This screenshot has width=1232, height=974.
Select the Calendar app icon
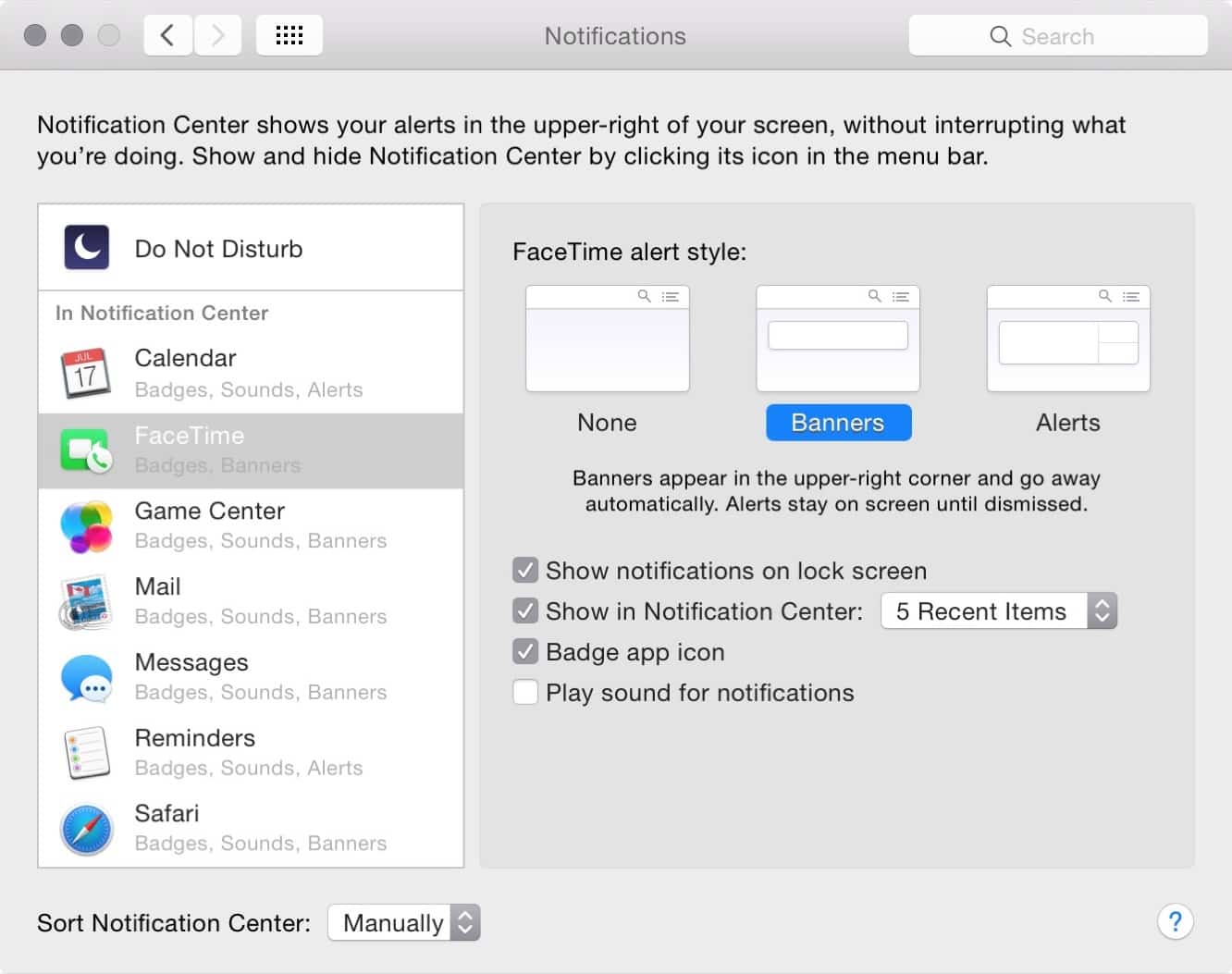86,373
